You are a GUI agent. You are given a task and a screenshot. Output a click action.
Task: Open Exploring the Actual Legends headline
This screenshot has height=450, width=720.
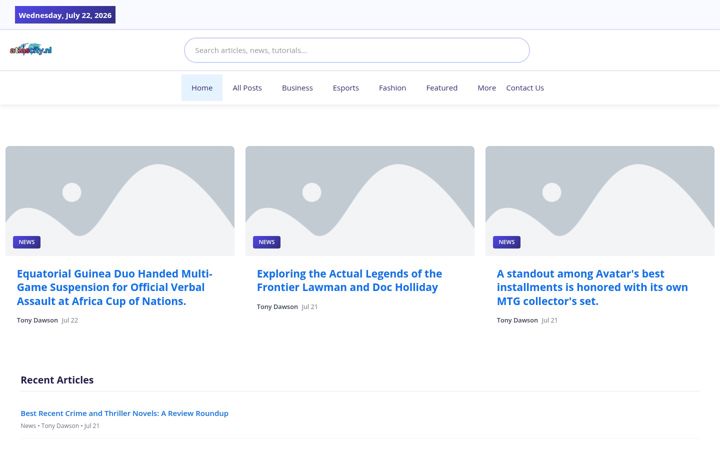point(349,281)
